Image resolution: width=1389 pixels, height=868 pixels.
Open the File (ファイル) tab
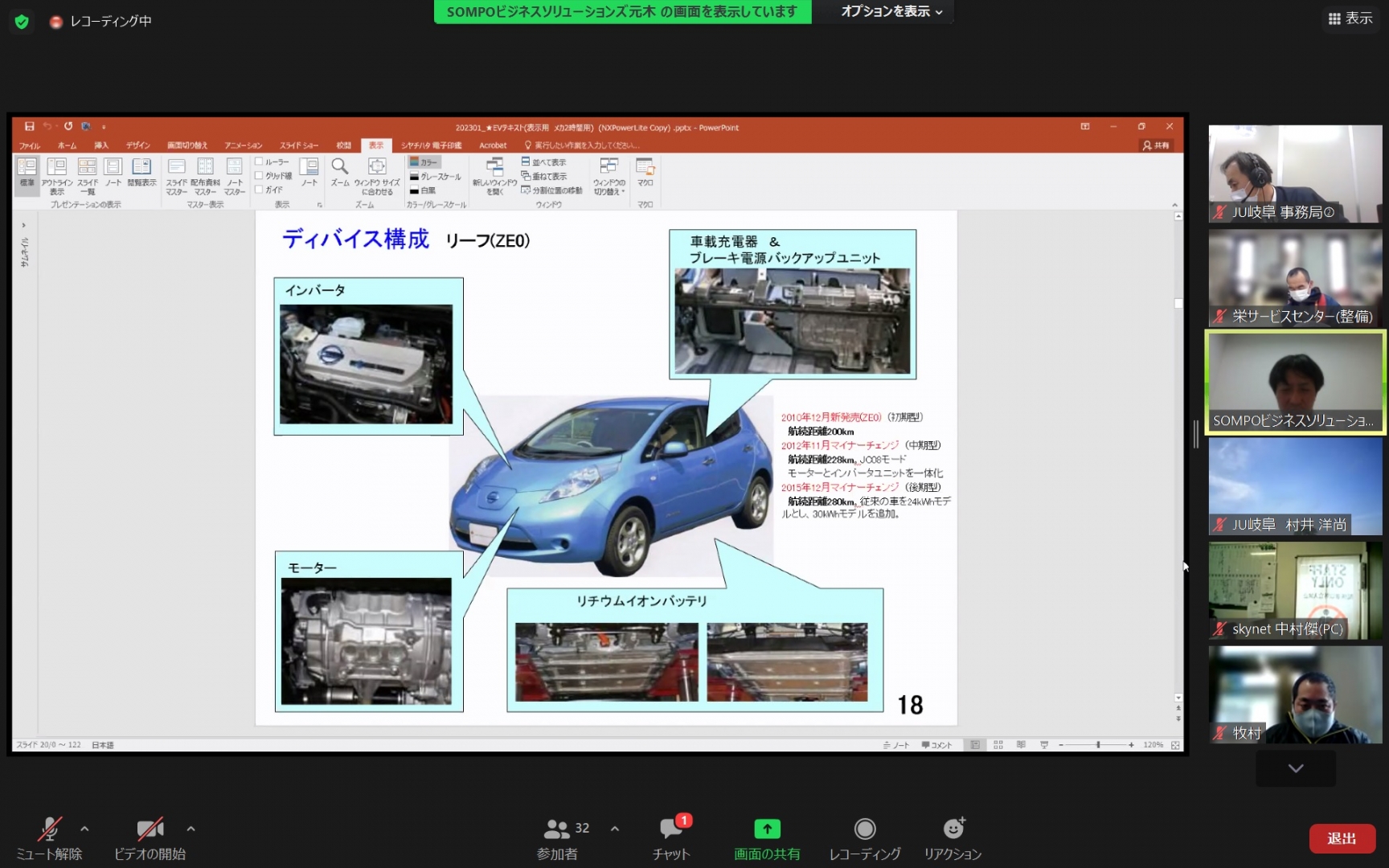30,145
